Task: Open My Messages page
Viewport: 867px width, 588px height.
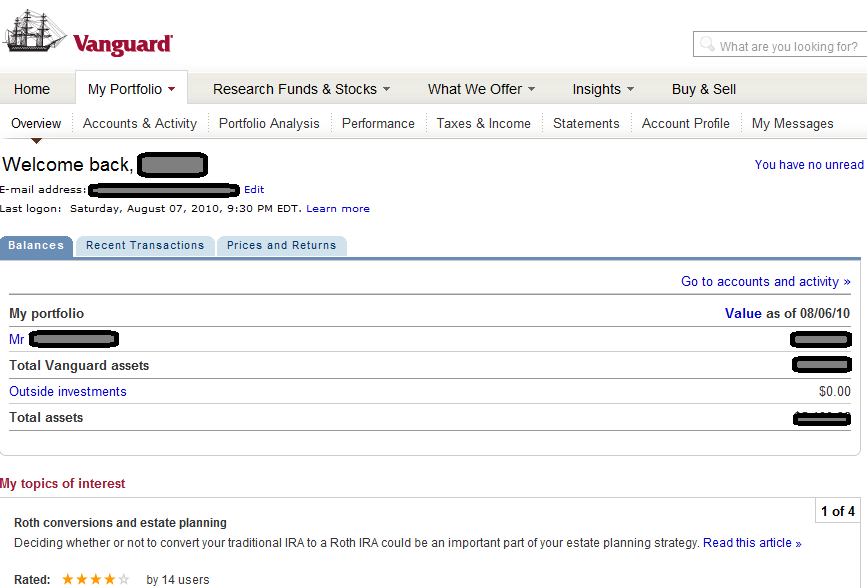Action: [792, 123]
